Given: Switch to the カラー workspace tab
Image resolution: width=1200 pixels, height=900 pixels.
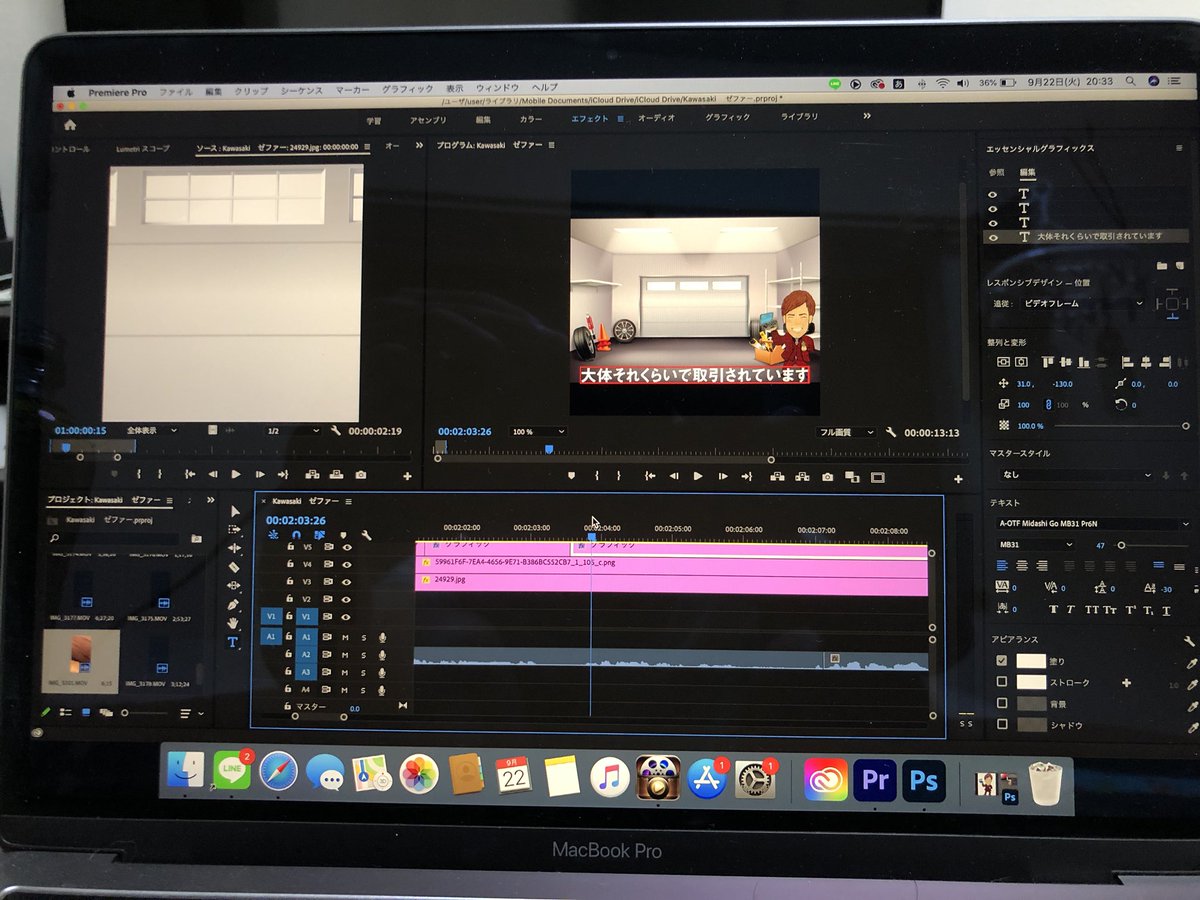Looking at the screenshot, I should click(531, 118).
